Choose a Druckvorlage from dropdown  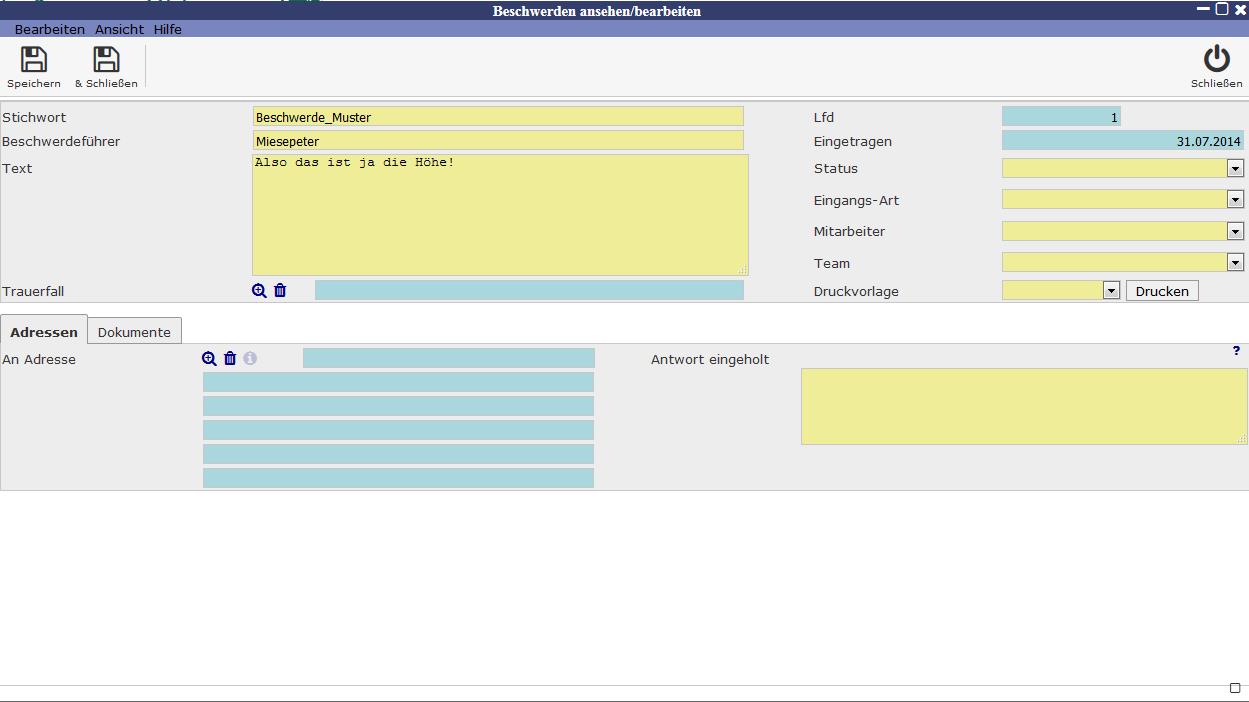coord(1110,291)
